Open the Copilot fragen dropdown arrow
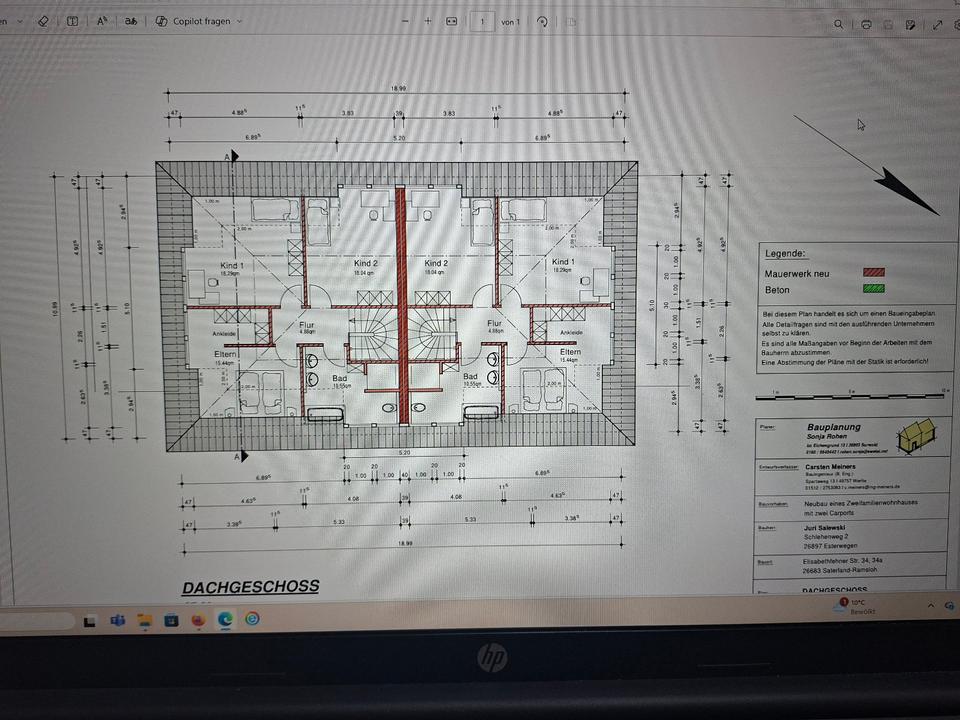Viewport: 960px width, 720px height. (240, 21)
